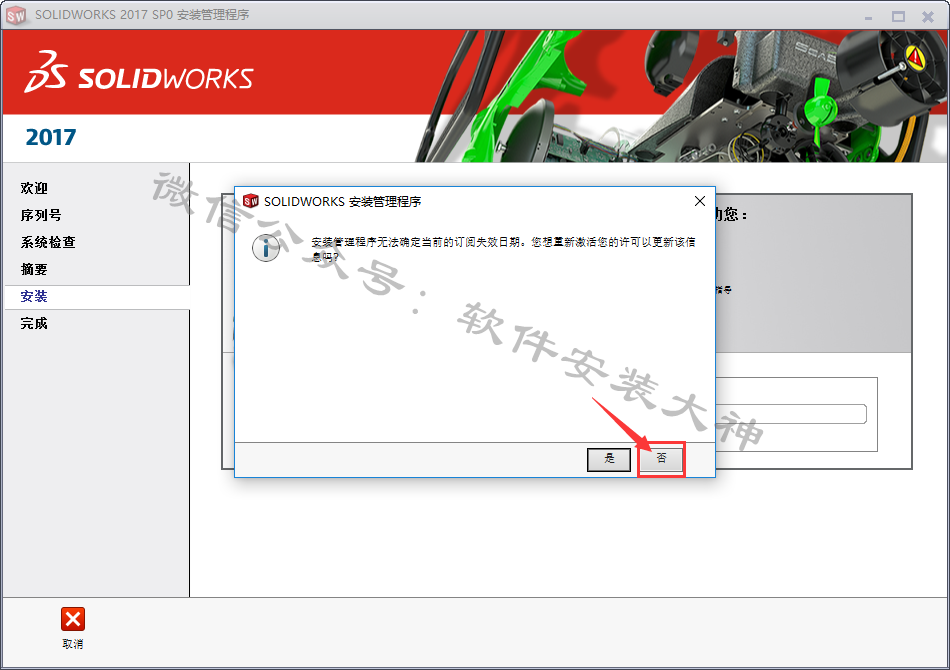Image resolution: width=950 pixels, height=670 pixels.
Task: Select the 摘要 step in sidebar
Action: [x=34, y=269]
